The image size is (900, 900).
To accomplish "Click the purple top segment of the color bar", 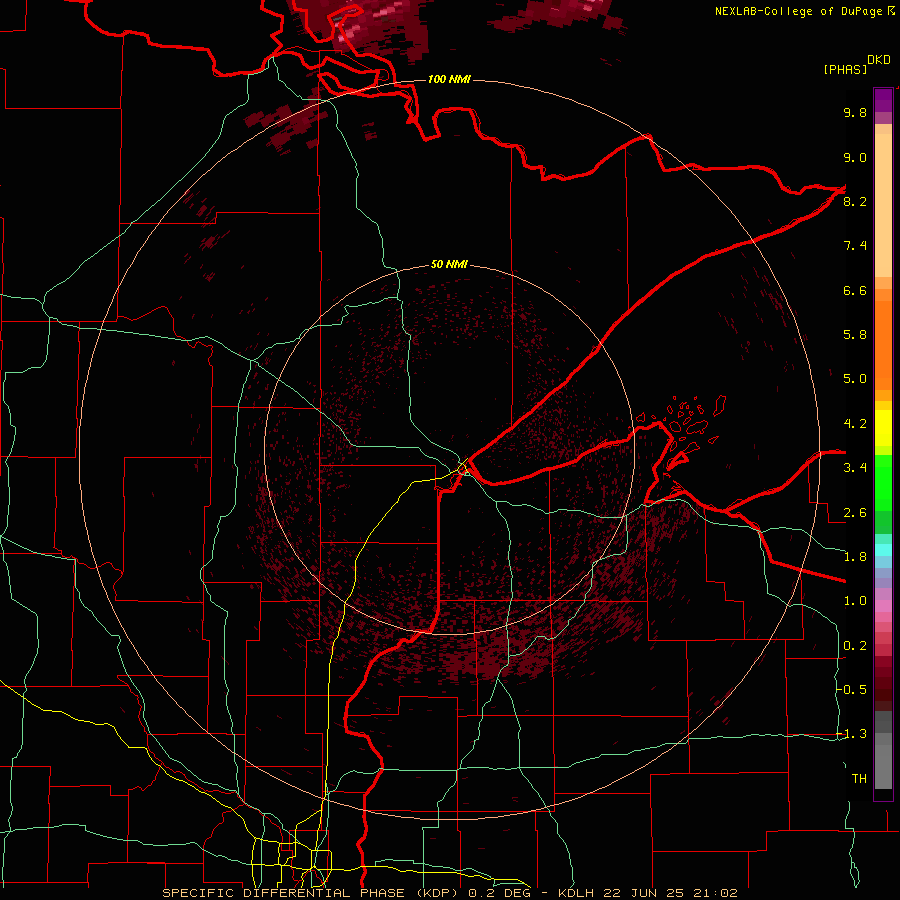I will pos(883,100).
